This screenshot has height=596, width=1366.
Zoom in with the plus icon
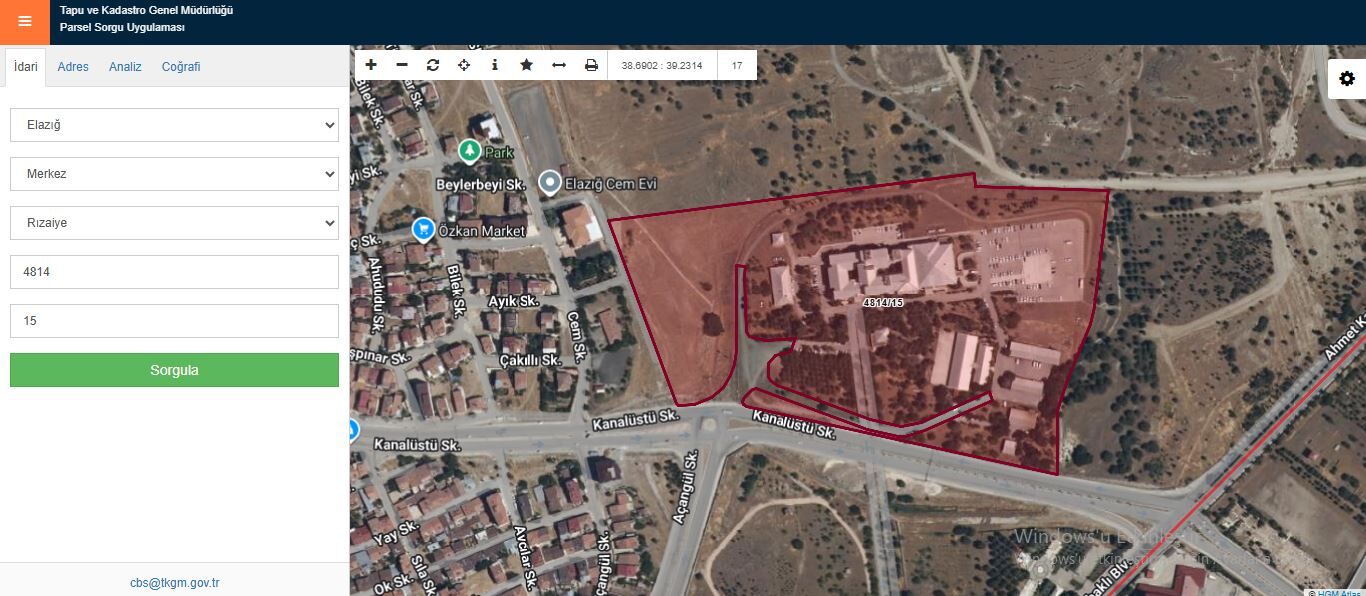(371, 65)
